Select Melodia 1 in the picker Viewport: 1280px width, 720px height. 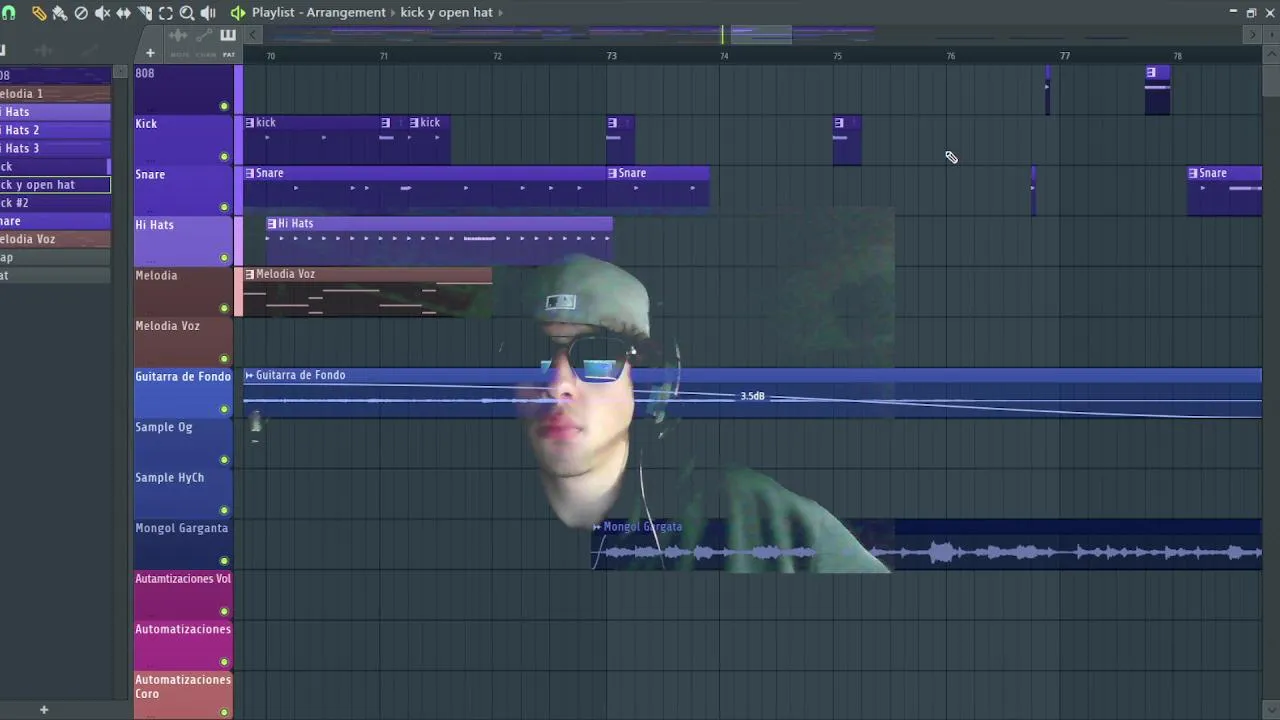tap(55, 94)
